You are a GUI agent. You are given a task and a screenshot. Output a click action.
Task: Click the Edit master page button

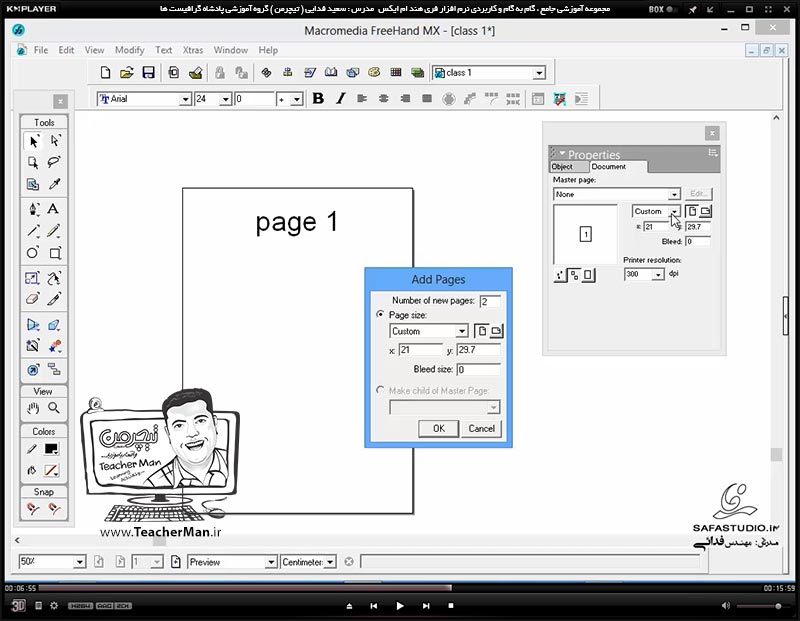coord(698,194)
